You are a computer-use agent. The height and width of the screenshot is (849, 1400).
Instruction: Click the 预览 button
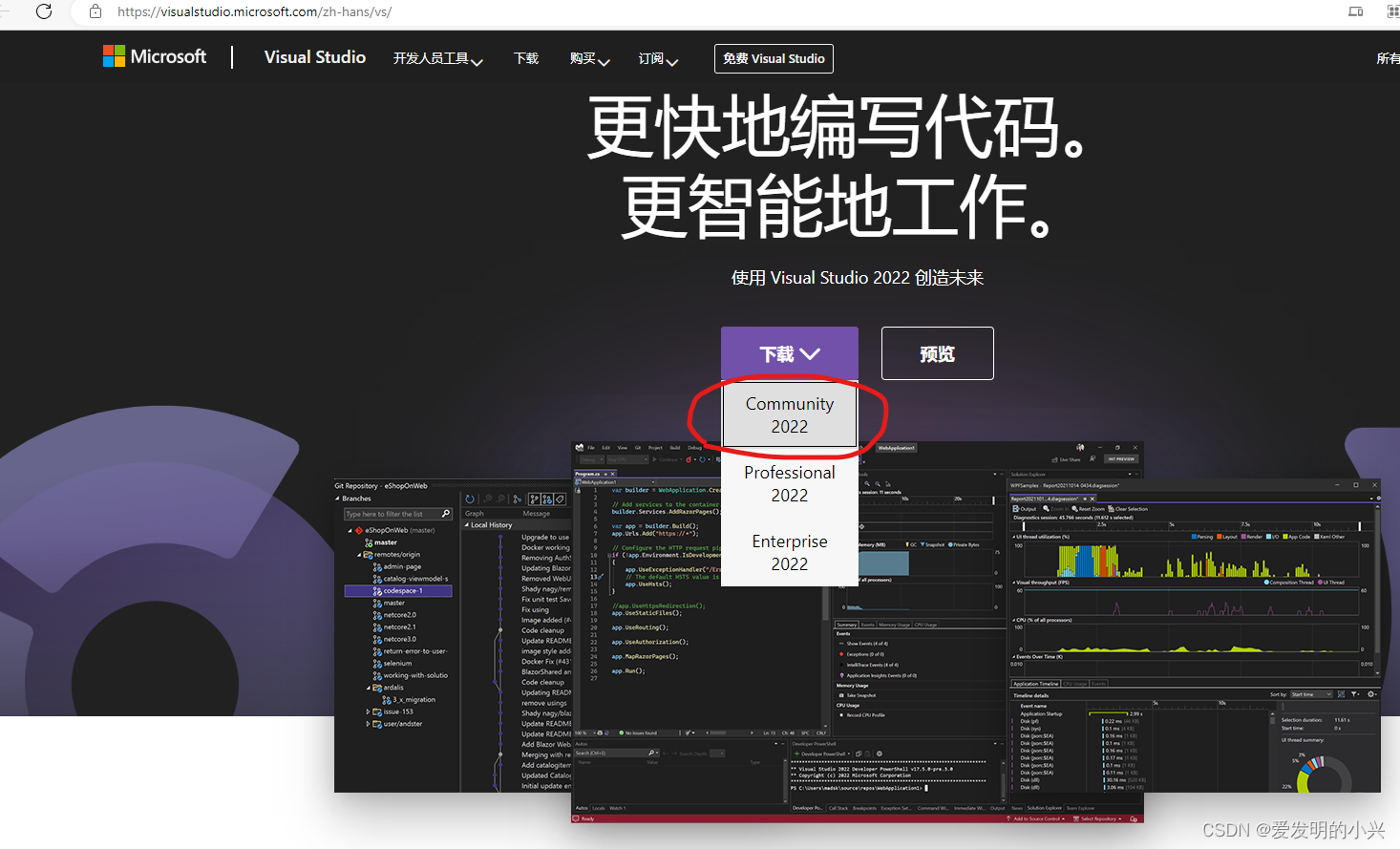click(937, 353)
